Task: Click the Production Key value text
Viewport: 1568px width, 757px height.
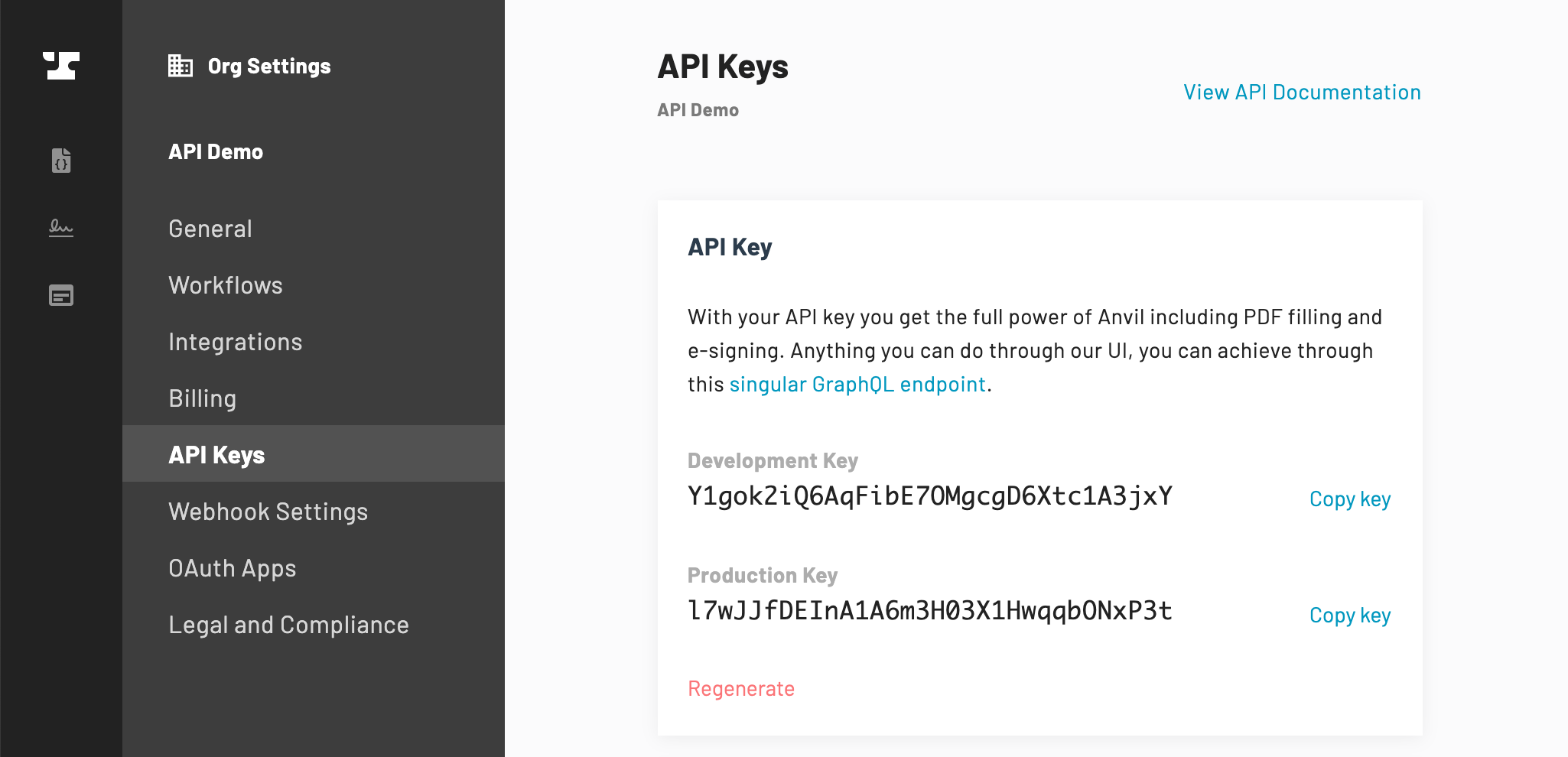Action: click(930, 611)
